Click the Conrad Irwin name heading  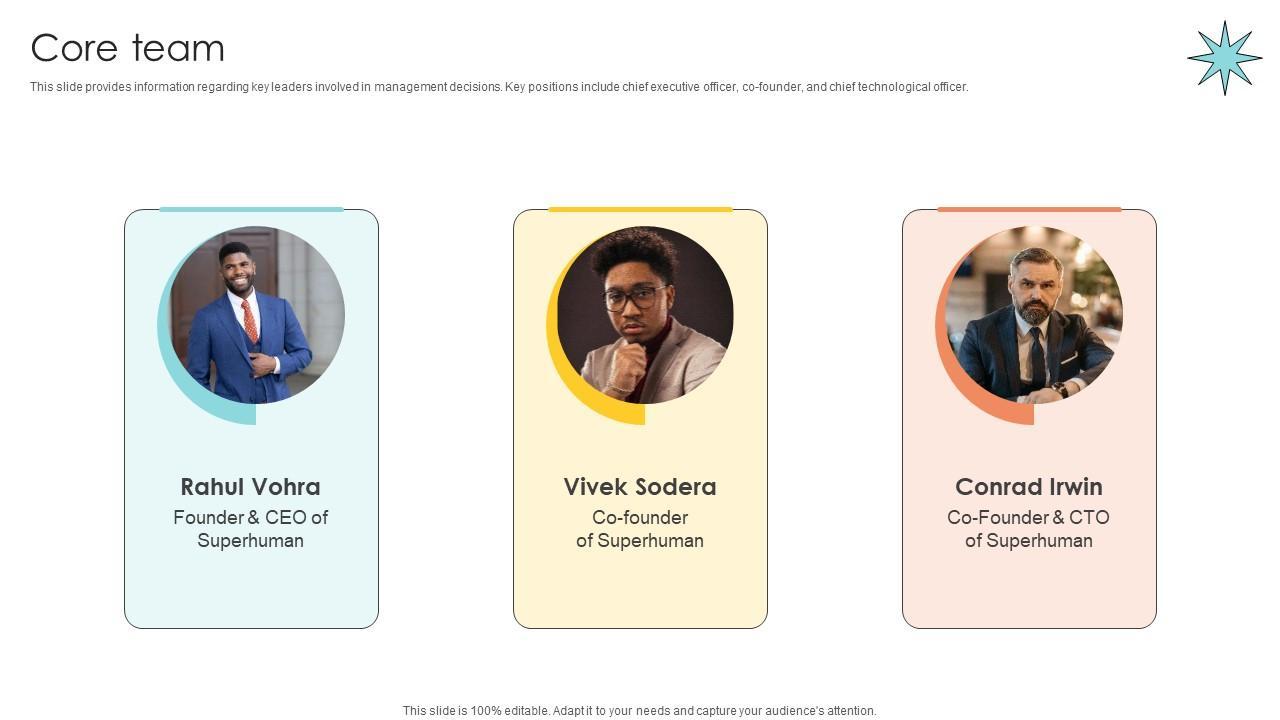click(x=1029, y=487)
